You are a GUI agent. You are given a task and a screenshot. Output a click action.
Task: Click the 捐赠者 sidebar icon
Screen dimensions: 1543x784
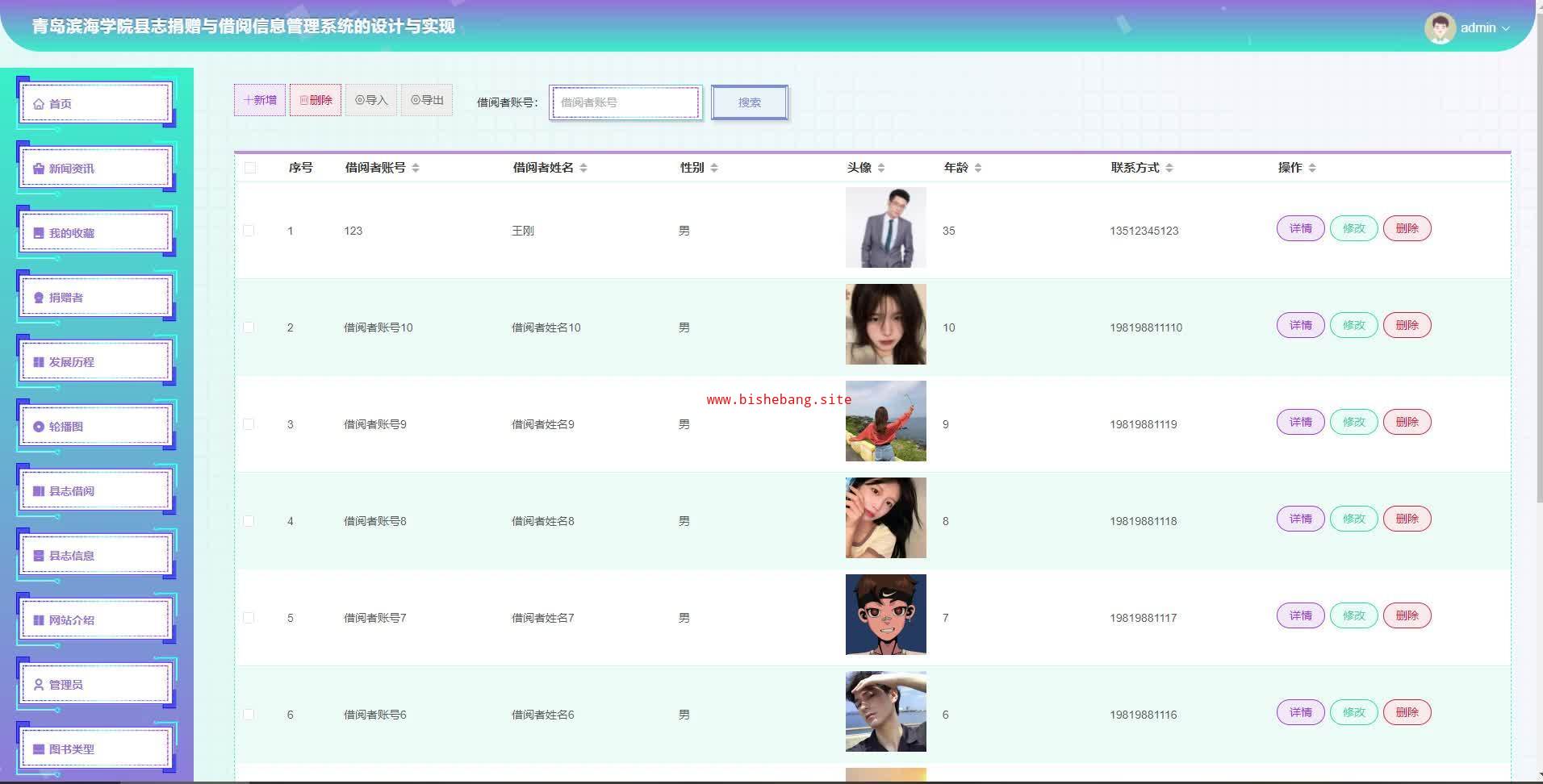[38, 298]
